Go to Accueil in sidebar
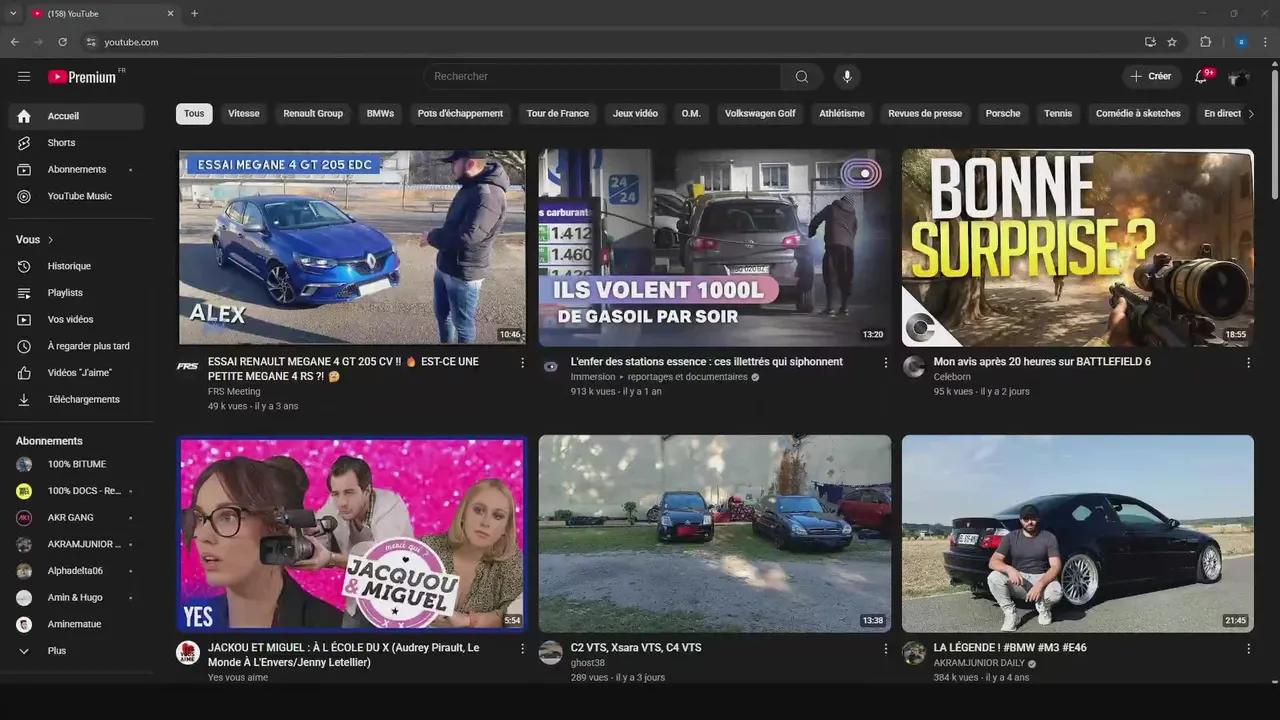The width and height of the screenshot is (1280, 720). coord(76,116)
